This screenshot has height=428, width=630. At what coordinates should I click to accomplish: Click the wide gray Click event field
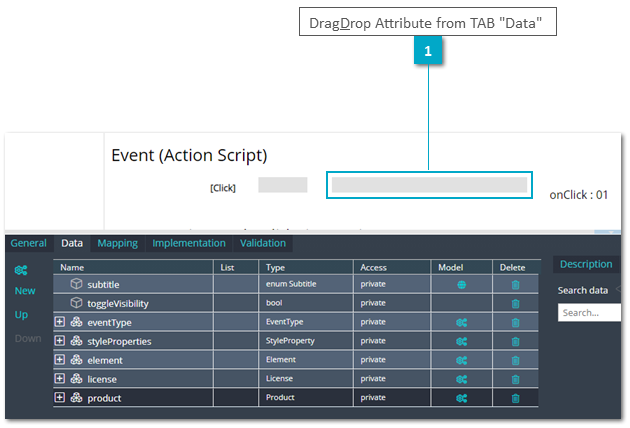(429, 185)
